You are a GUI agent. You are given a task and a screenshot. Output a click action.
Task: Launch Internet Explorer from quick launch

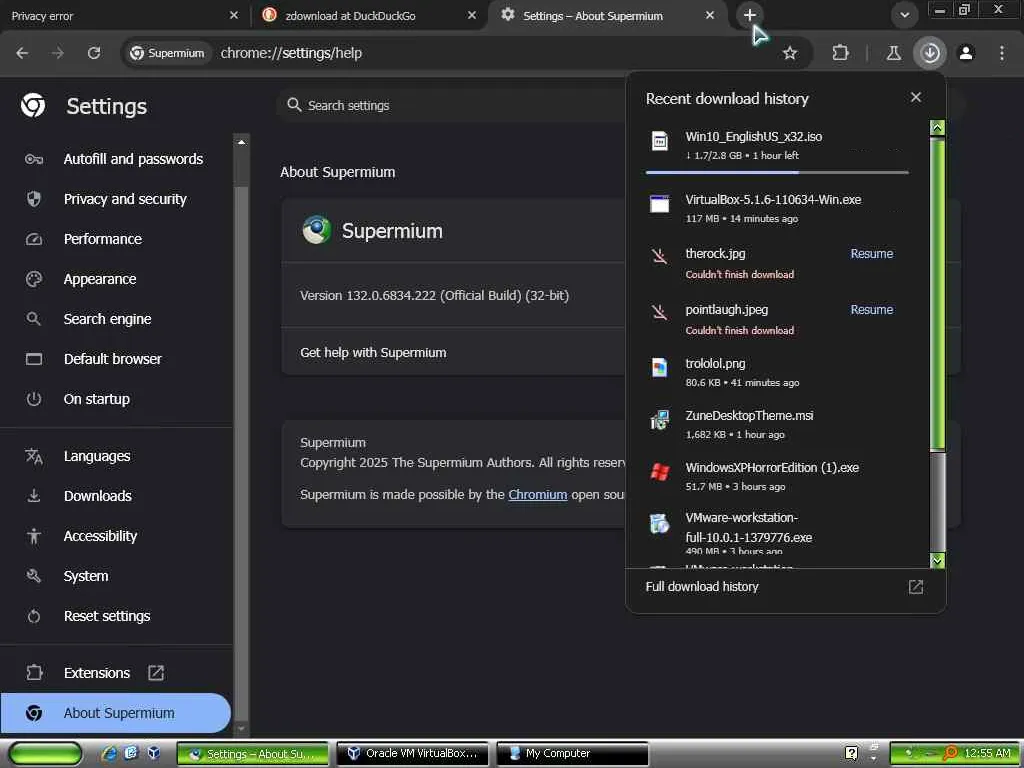109,753
